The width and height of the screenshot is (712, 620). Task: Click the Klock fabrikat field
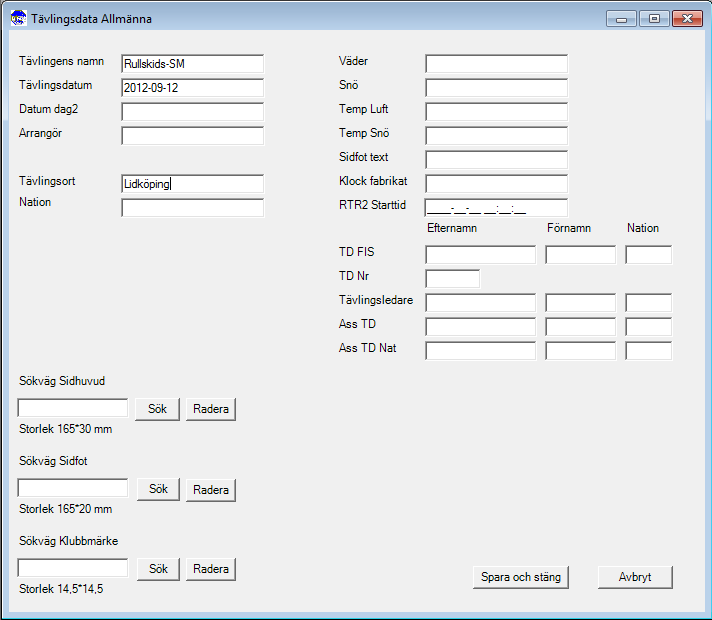[x=496, y=184]
